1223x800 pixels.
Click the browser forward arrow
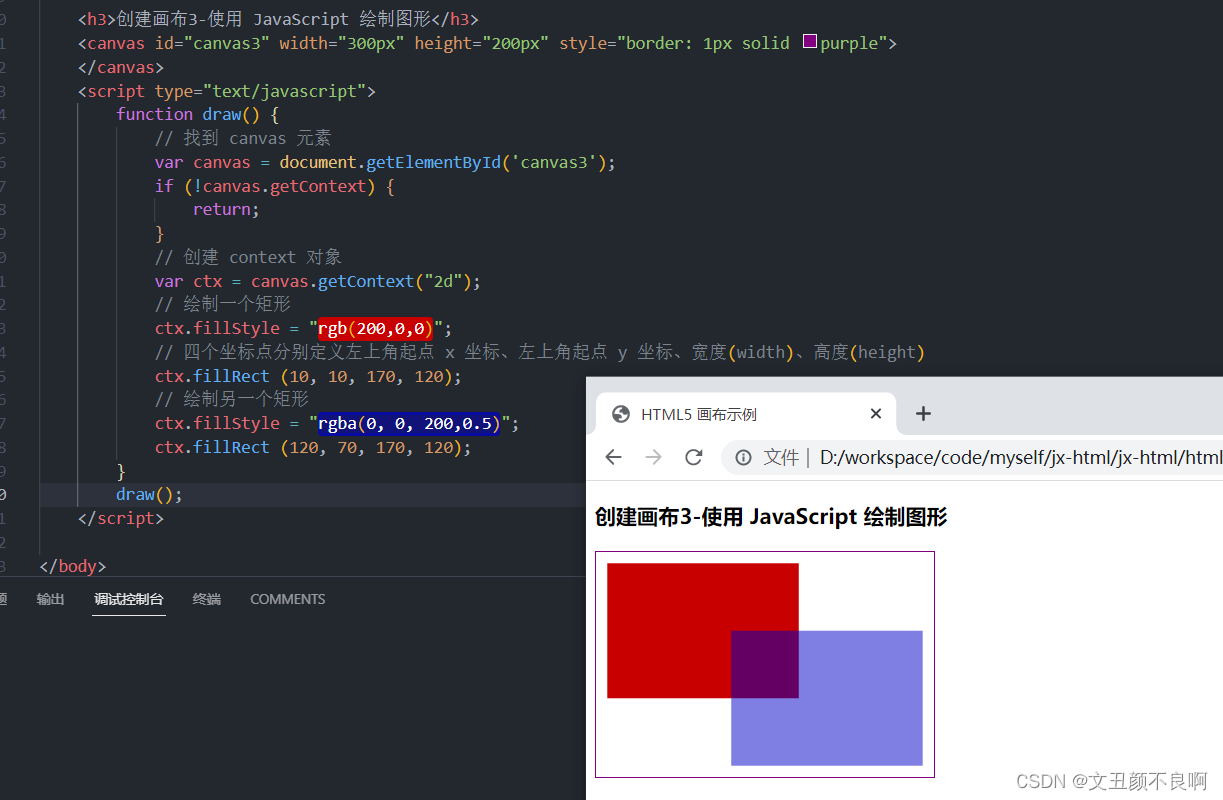(653, 457)
